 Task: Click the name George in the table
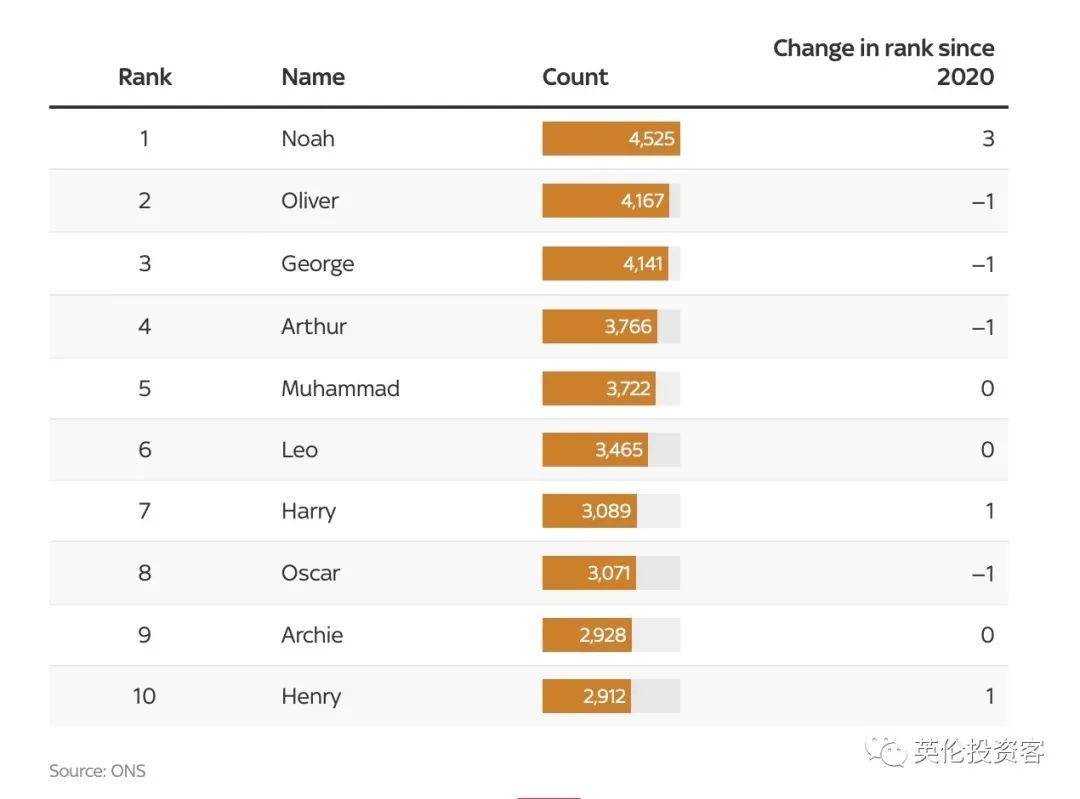[x=317, y=264]
